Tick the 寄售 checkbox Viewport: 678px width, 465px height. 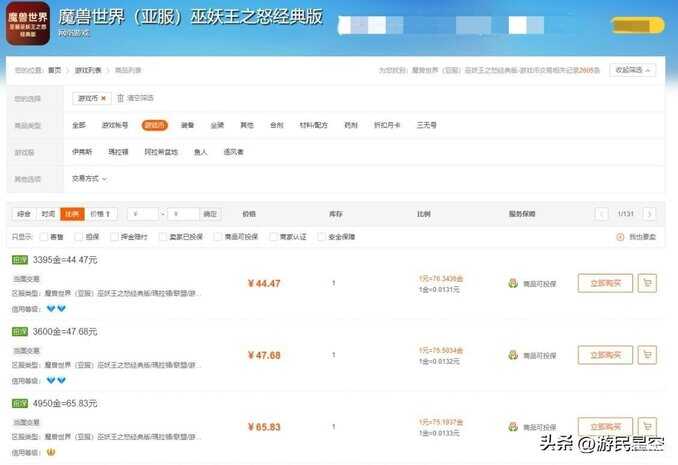pos(43,237)
